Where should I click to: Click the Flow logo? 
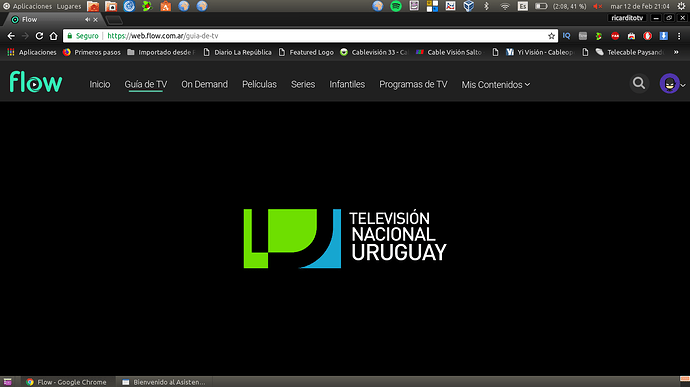click(36, 82)
